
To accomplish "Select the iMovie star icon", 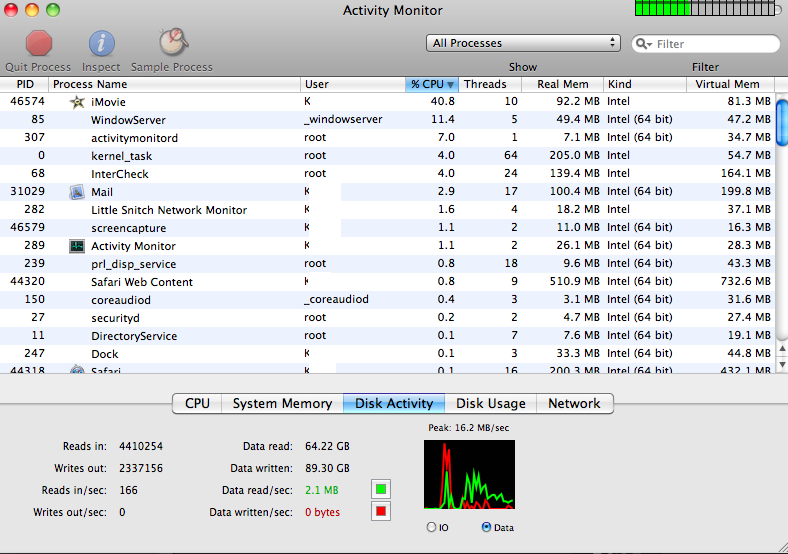I will (x=77, y=102).
